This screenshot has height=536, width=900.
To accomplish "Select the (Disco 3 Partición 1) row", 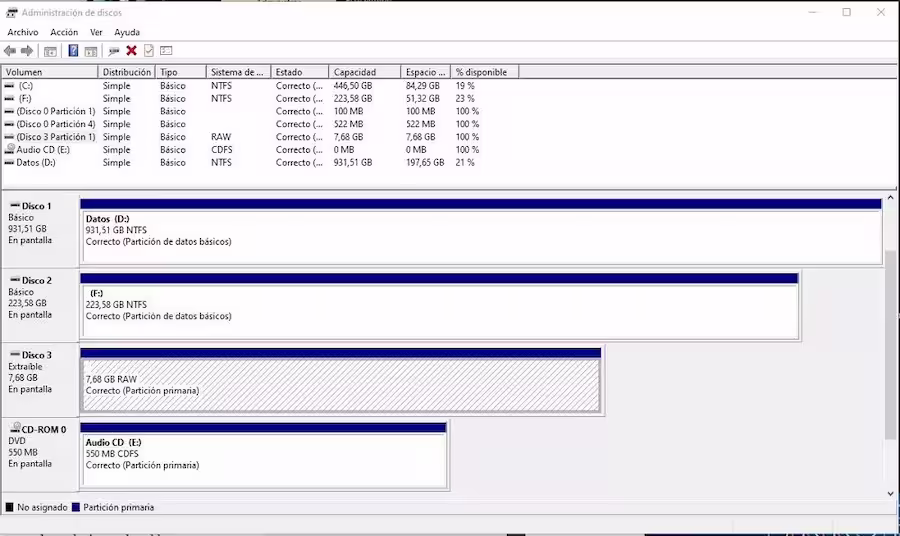I will click(x=261, y=137).
